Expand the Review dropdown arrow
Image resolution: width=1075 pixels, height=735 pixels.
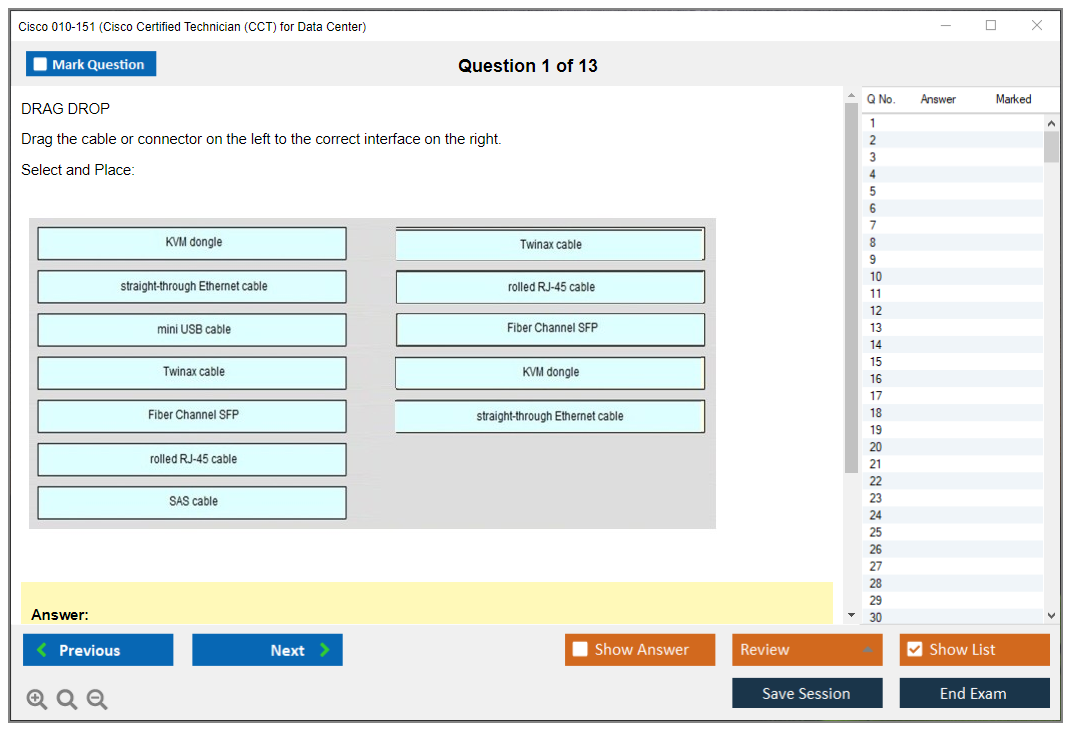[x=867, y=650]
